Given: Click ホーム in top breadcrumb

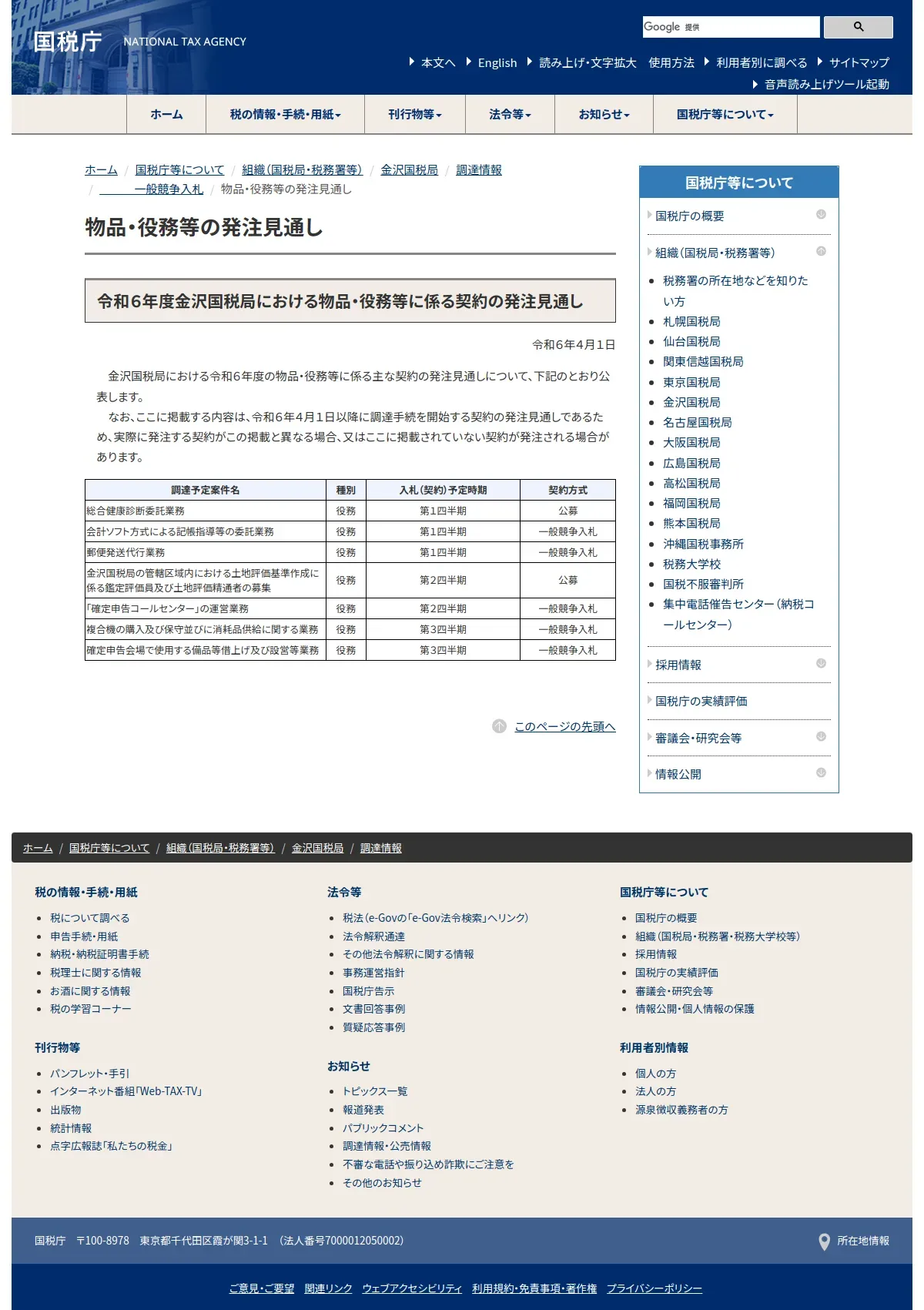Looking at the screenshot, I should coord(101,169).
